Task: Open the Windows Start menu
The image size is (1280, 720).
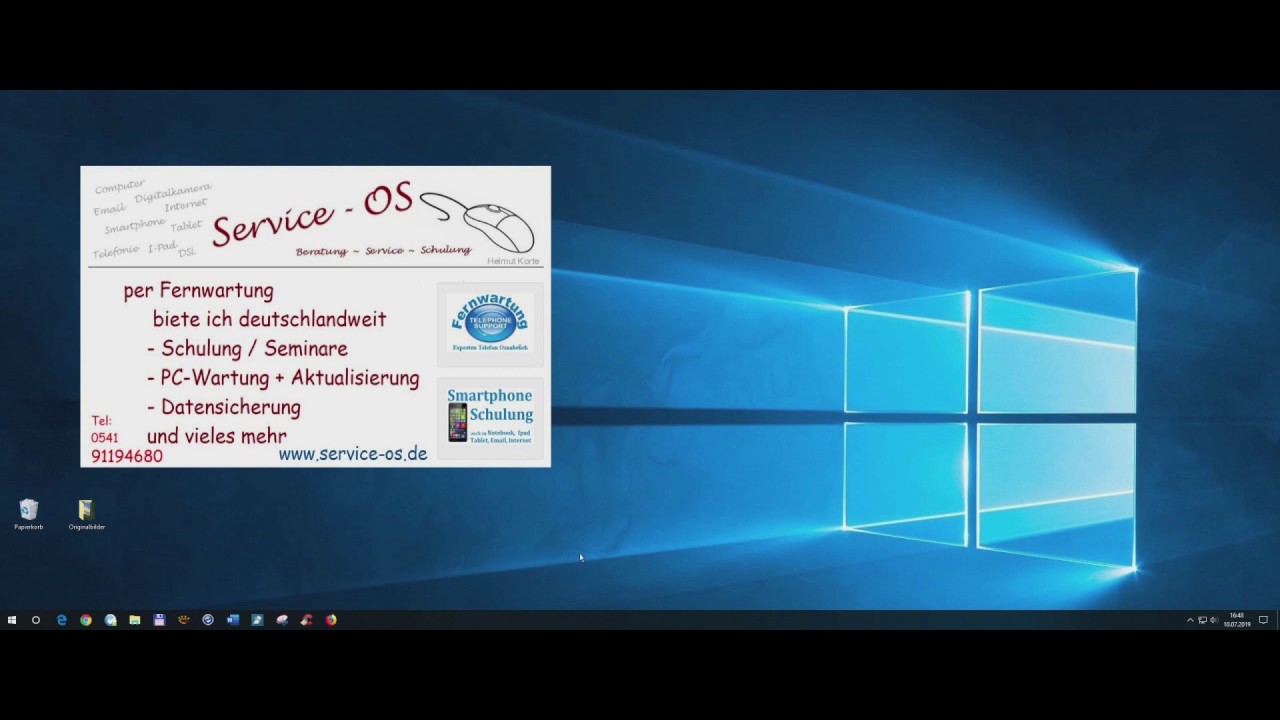Action: 12,620
